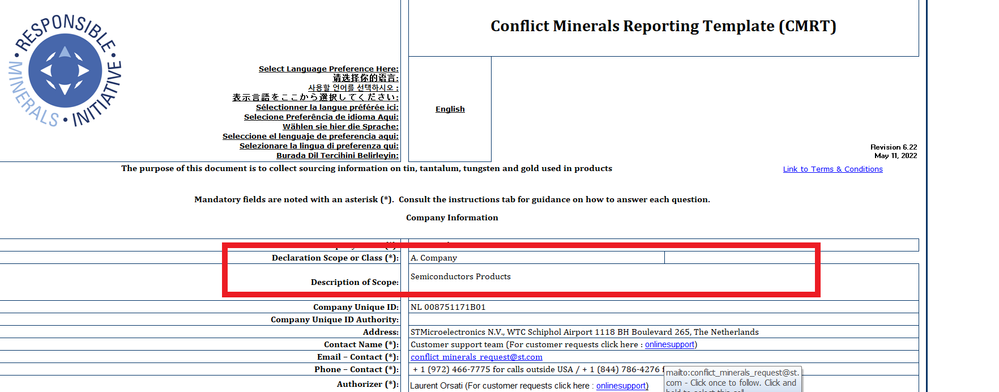Image resolution: width=999 pixels, height=392 pixels.
Task: Click 'Declaration Scope or Class (*):' label
Action: click(336, 258)
